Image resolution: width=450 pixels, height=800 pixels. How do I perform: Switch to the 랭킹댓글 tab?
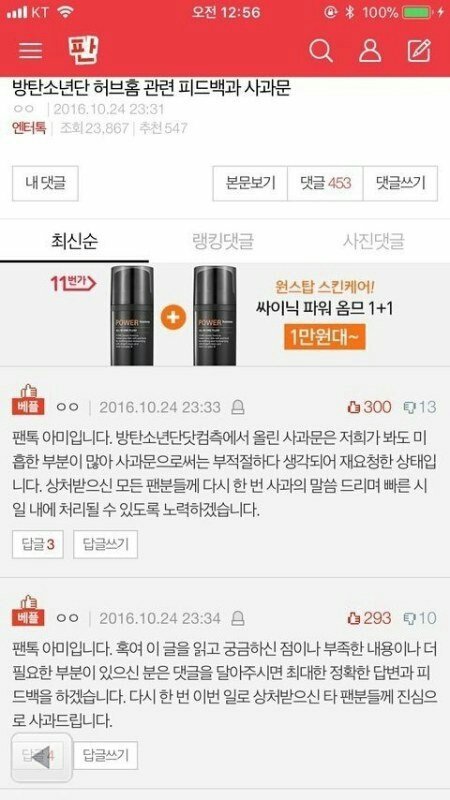click(x=223, y=241)
